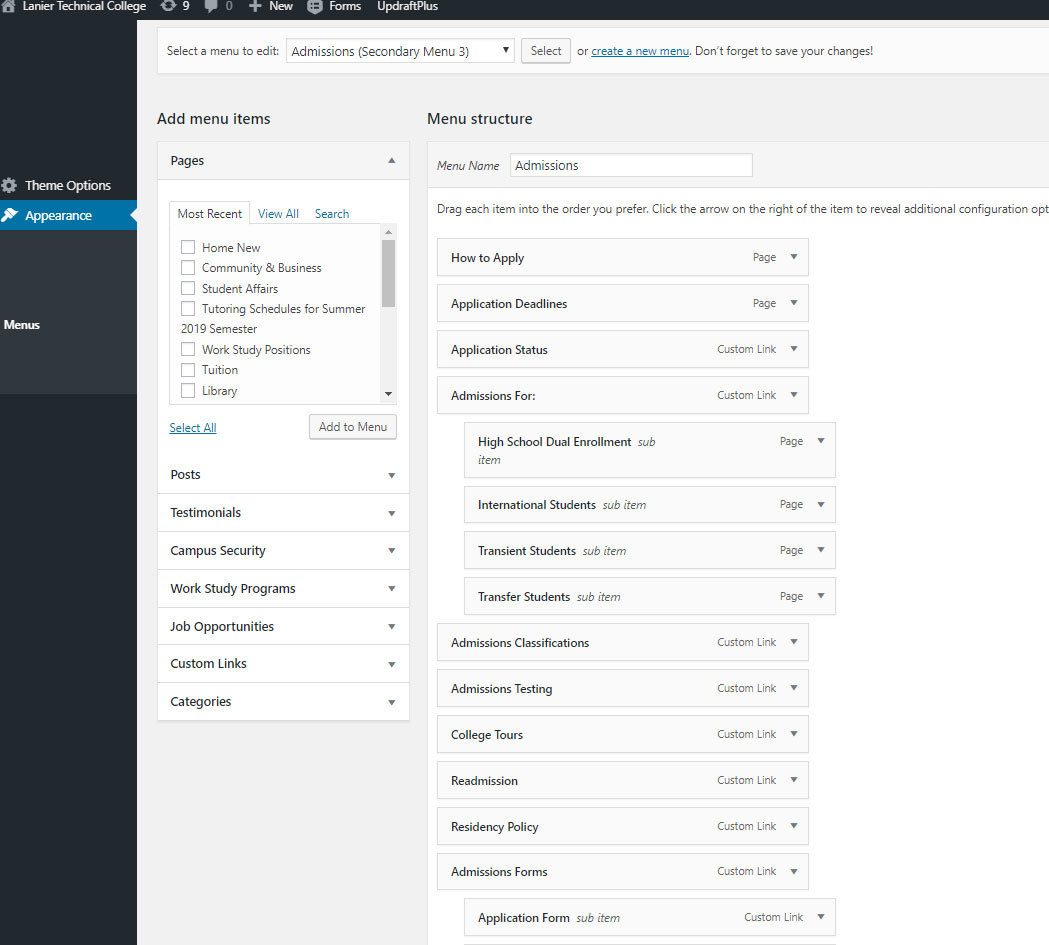Expand Admissions Testing item arrow
Image resolution: width=1049 pixels, height=945 pixels.
pyautogui.click(x=793, y=688)
